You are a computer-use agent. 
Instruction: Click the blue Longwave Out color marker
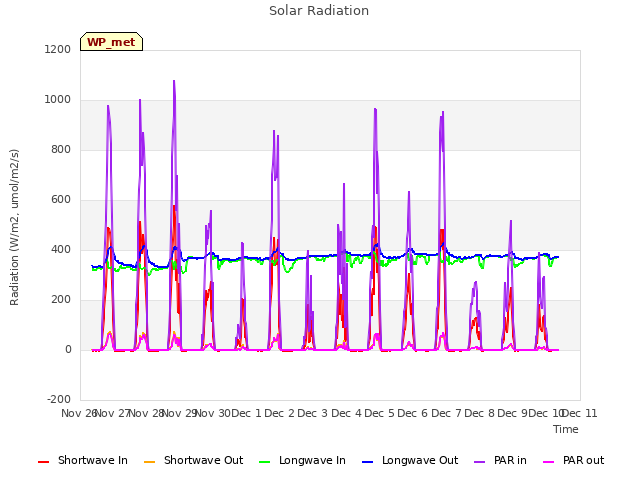pos(367,462)
